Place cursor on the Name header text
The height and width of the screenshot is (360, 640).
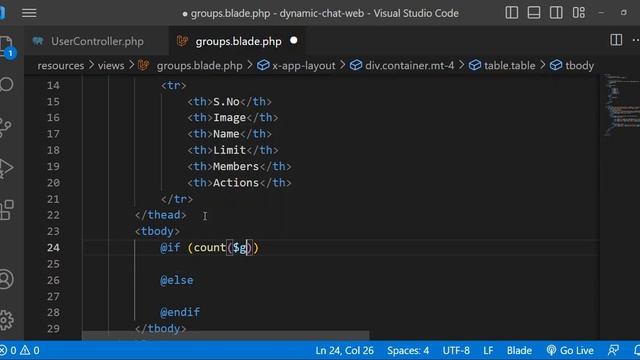point(226,134)
